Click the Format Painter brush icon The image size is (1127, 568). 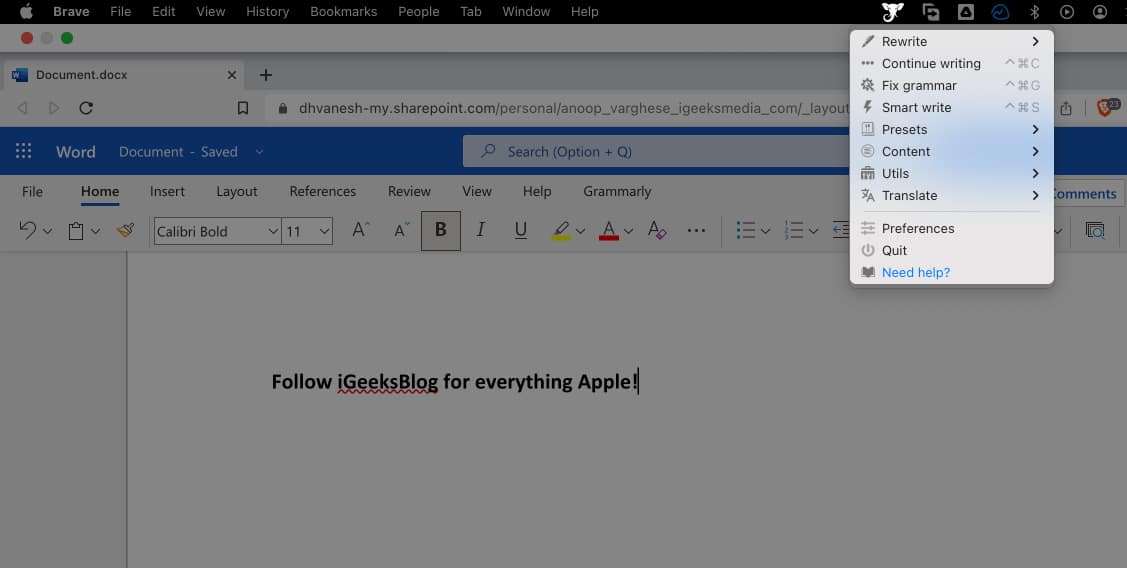click(125, 231)
